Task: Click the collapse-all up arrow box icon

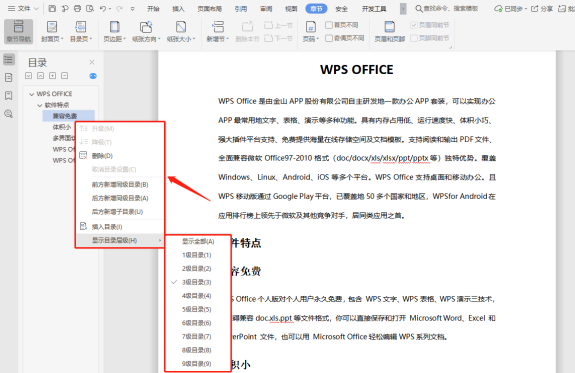Action: click(41, 76)
